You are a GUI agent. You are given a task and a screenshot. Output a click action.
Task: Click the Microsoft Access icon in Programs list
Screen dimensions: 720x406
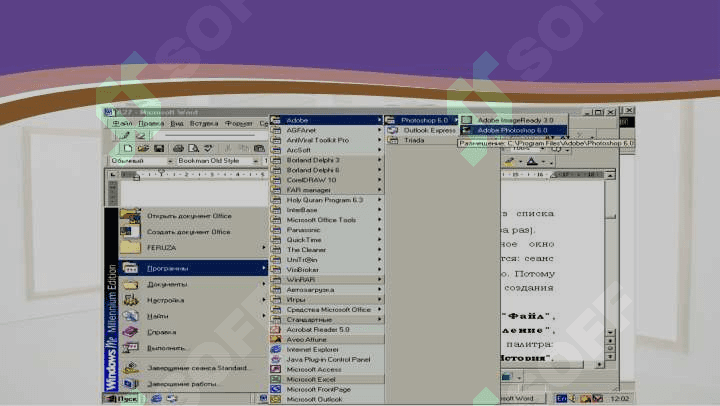coord(276,369)
